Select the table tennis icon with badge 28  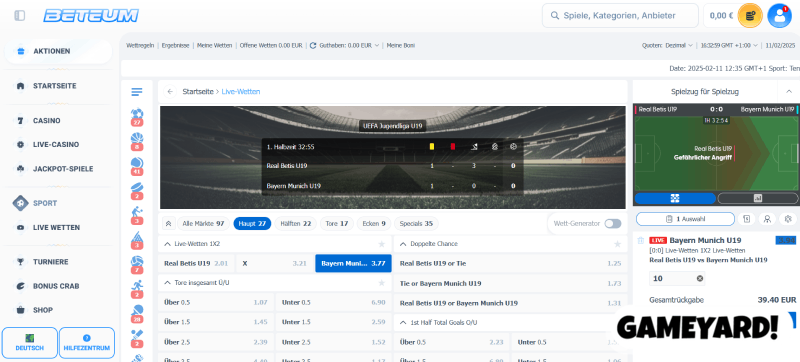(137, 313)
